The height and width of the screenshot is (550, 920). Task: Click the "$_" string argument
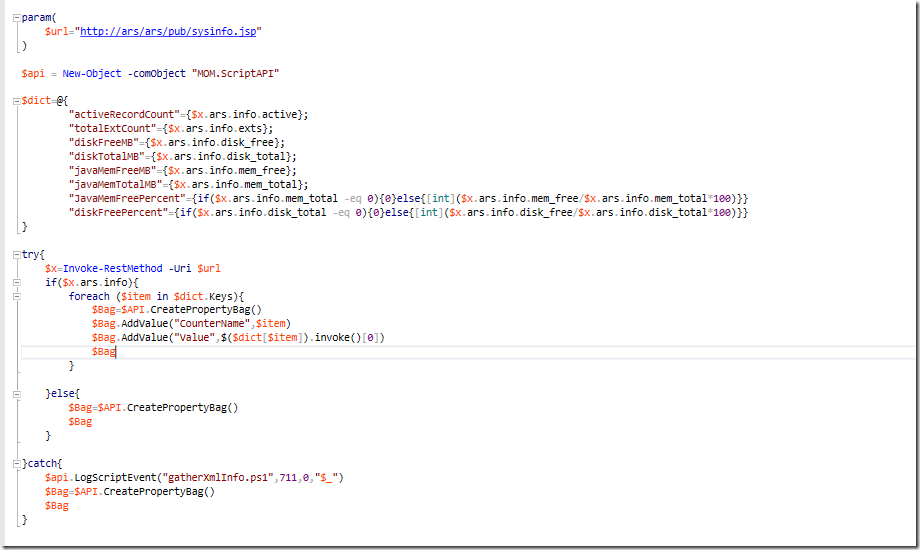coord(326,478)
